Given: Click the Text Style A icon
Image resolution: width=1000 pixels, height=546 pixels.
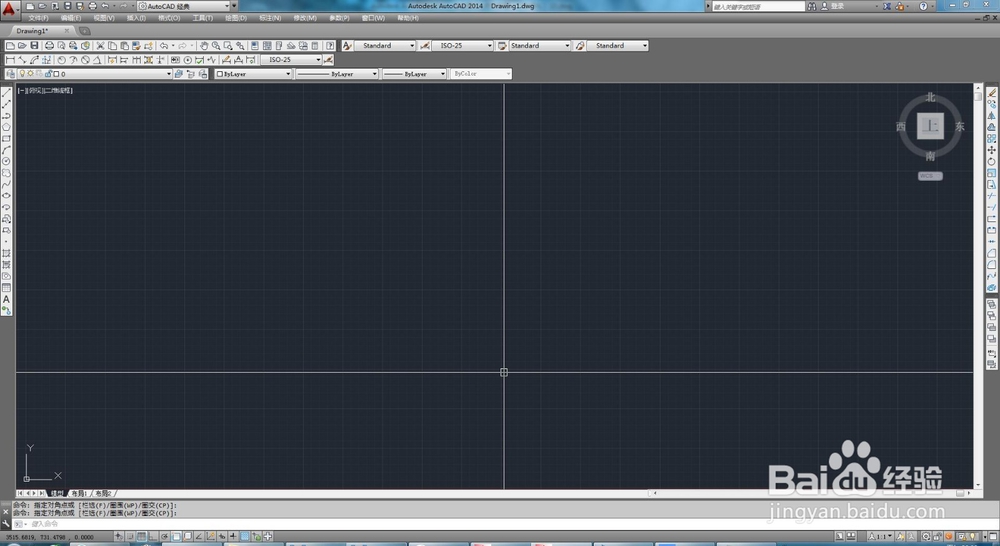Looking at the screenshot, I should point(347,46).
